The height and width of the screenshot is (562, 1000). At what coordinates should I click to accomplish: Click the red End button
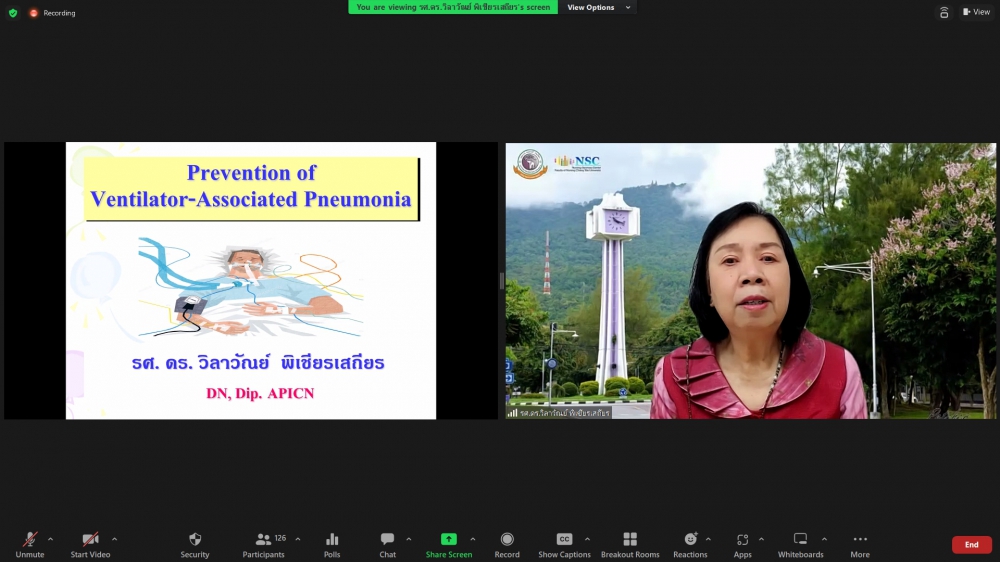[x=971, y=545]
